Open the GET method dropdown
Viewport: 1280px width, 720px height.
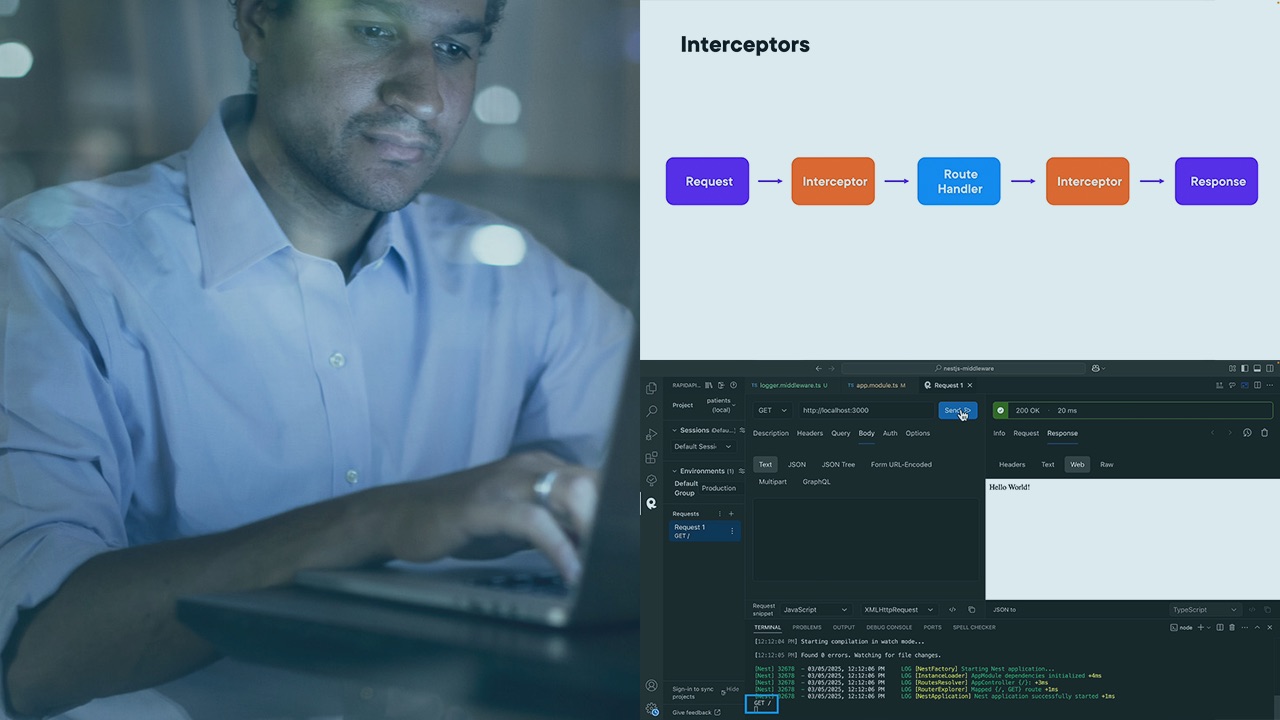click(x=771, y=410)
